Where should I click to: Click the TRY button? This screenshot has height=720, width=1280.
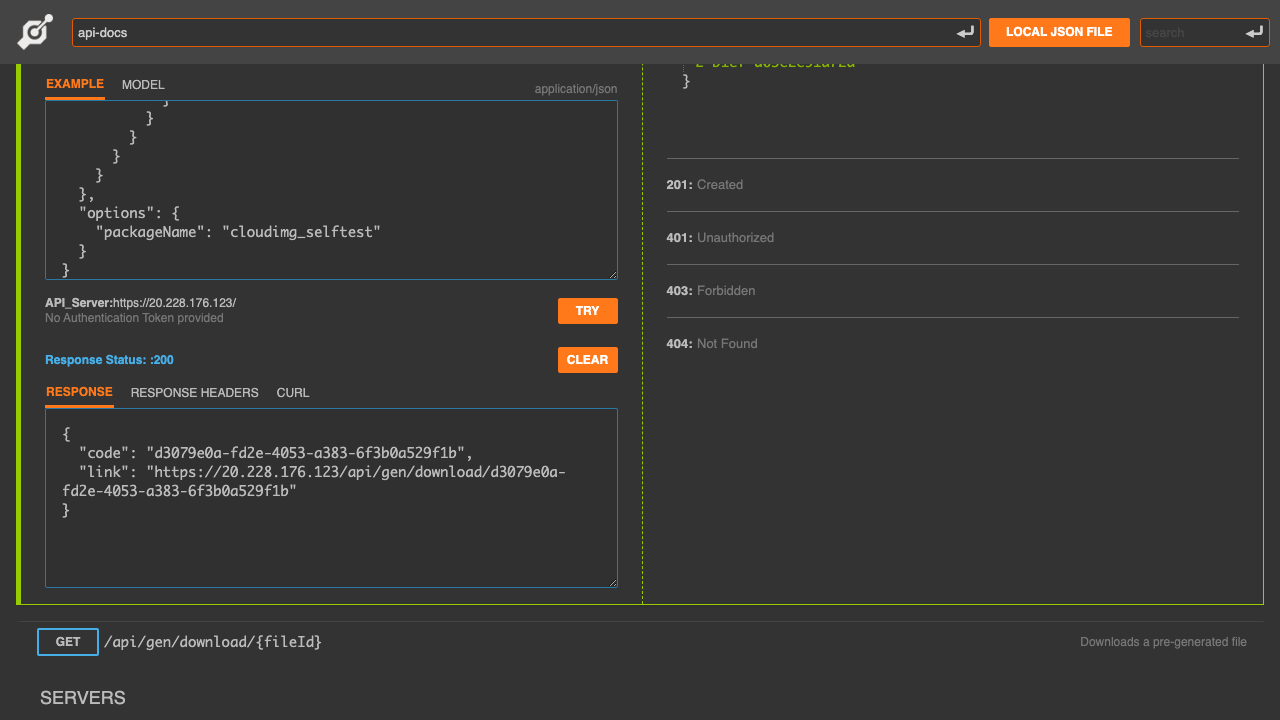click(x=588, y=311)
